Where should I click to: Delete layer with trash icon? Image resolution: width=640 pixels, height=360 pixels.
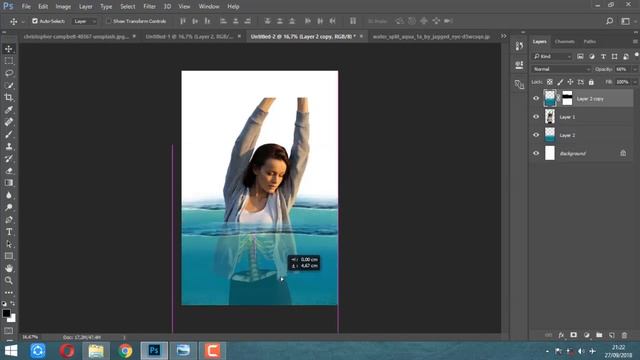pyautogui.click(x=624, y=335)
